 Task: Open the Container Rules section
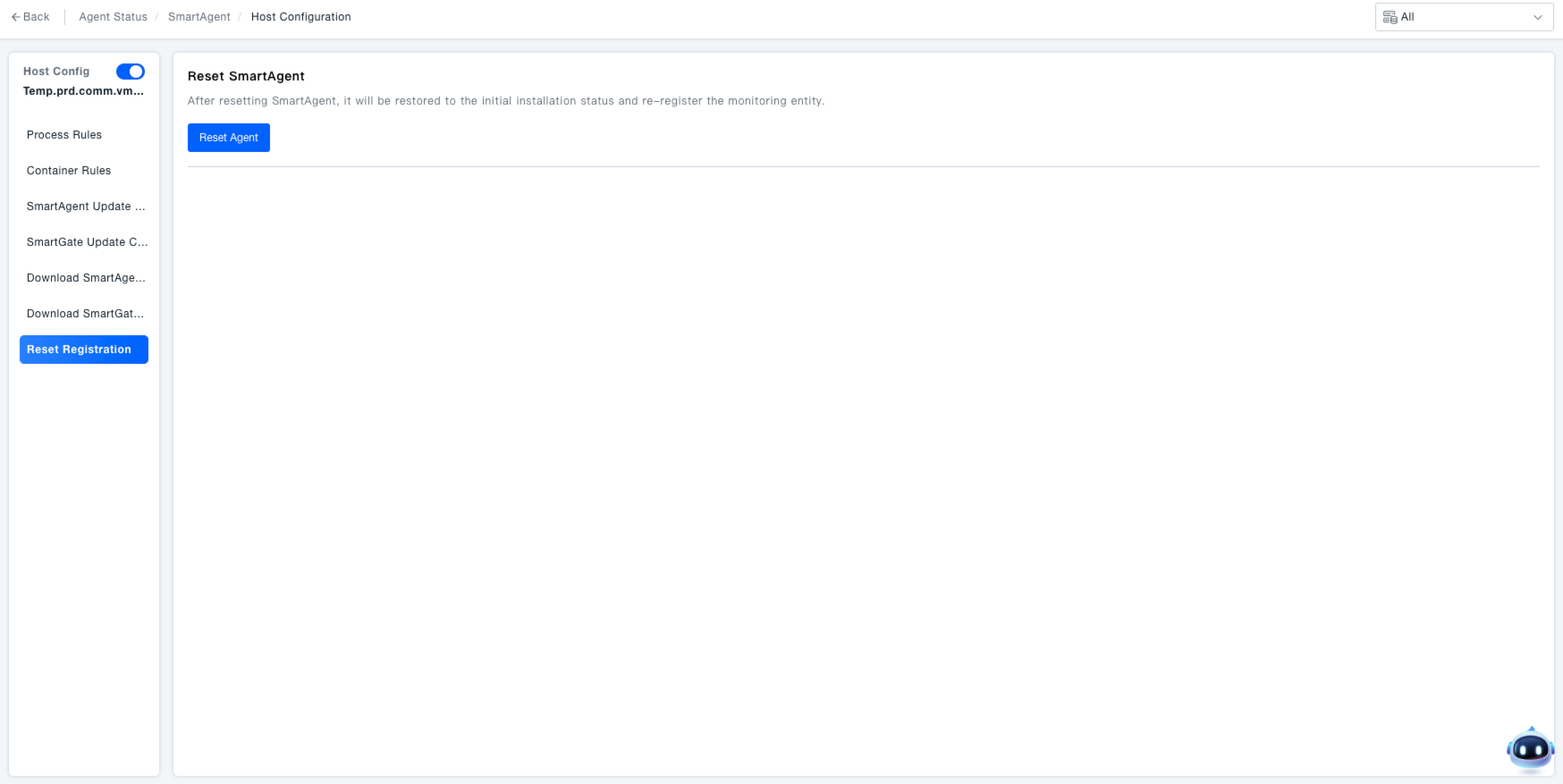[x=69, y=171]
